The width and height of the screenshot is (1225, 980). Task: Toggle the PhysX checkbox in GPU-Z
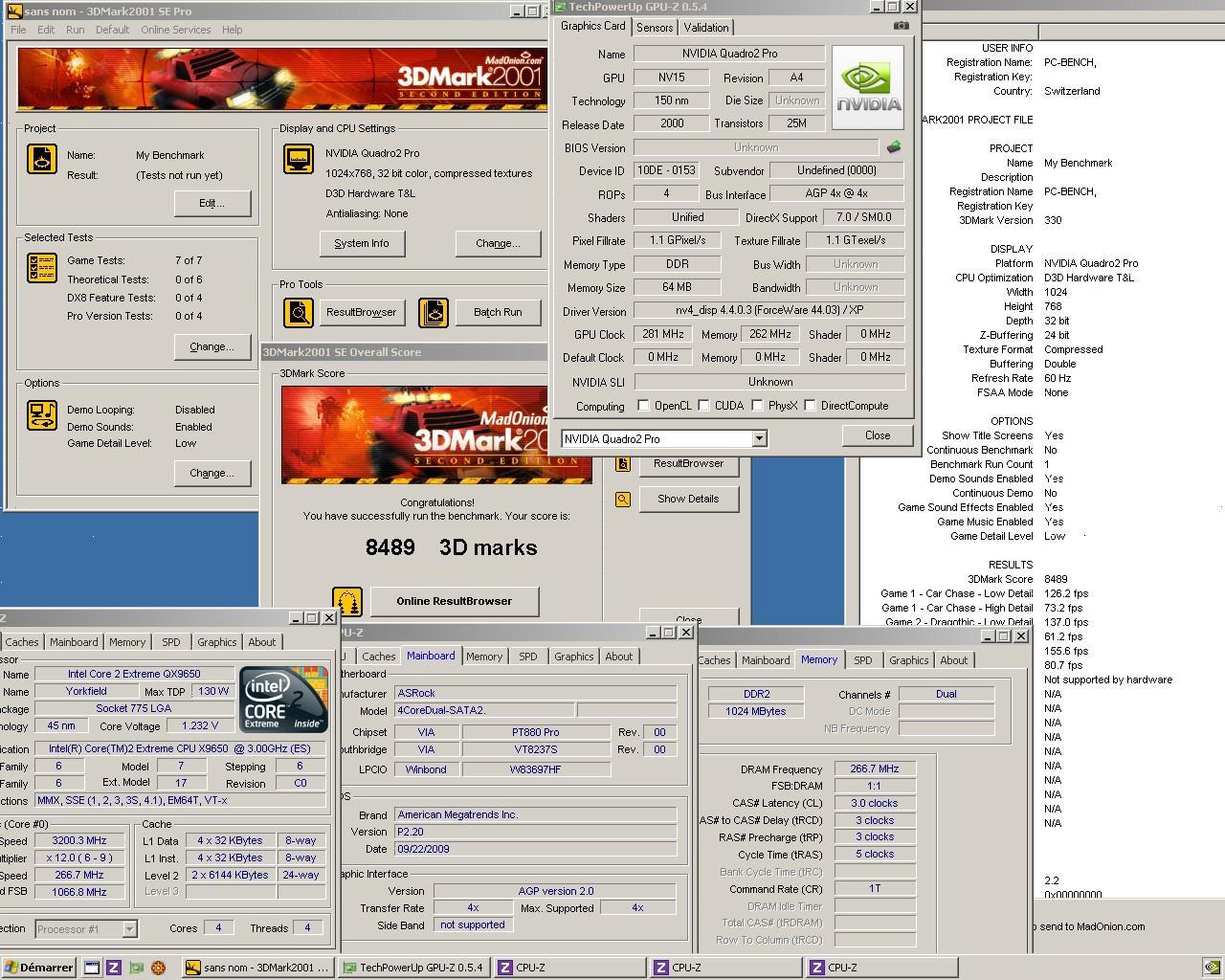pyautogui.click(x=758, y=406)
